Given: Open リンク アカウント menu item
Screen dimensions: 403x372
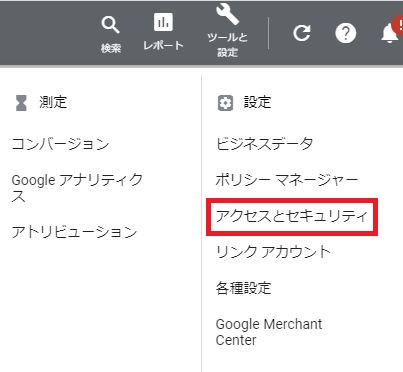Looking at the screenshot, I should click(x=273, y=252).
